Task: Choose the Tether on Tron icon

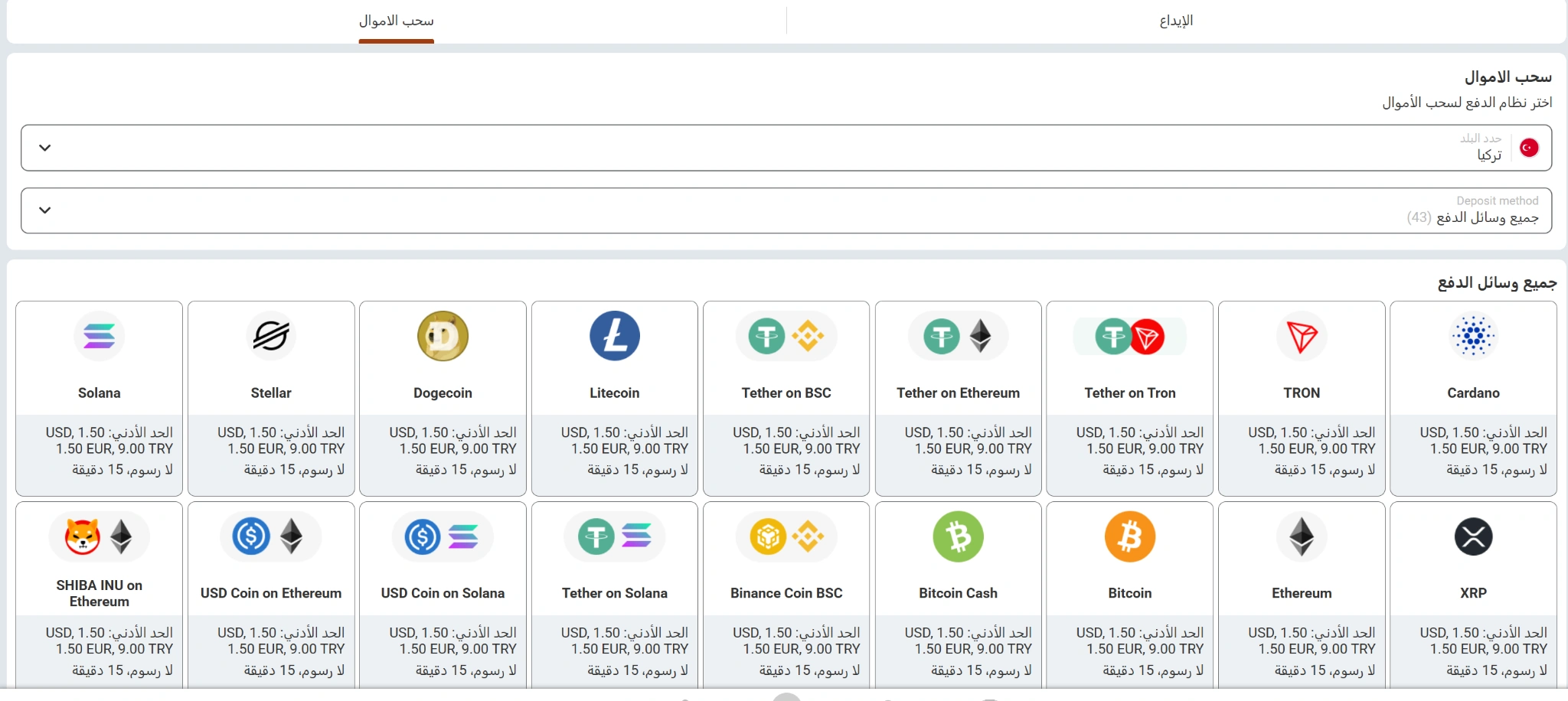Action: click(1130, 336)
